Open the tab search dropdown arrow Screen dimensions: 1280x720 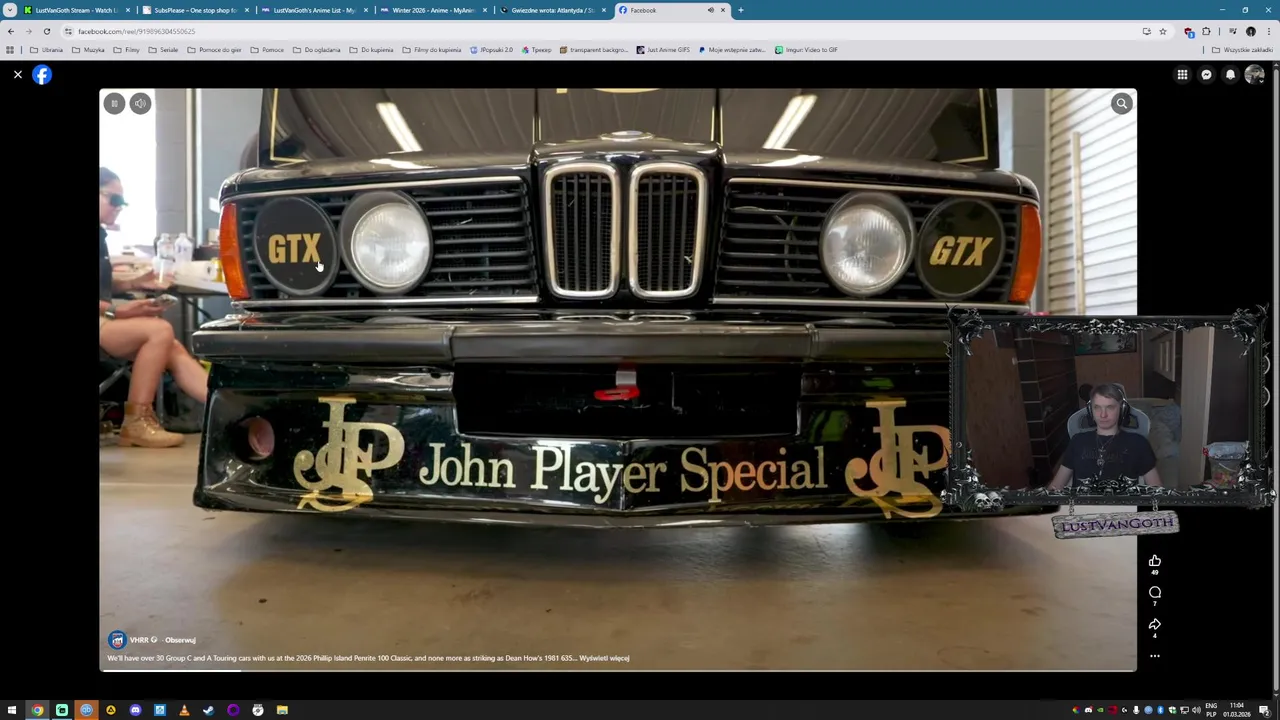pos(10,10)
